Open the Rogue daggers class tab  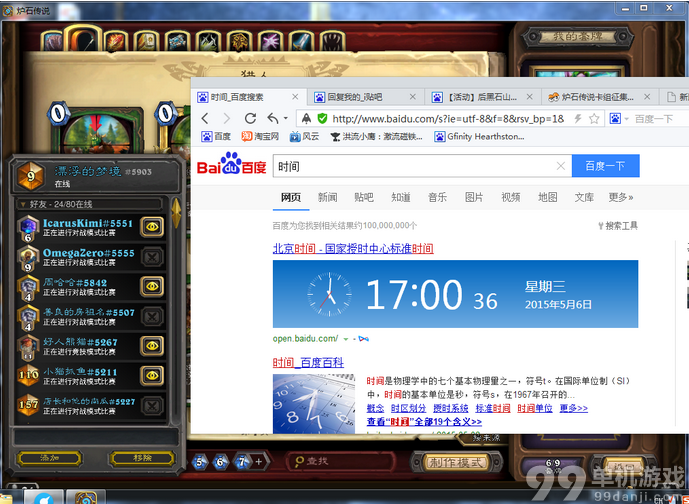(208, 41)
